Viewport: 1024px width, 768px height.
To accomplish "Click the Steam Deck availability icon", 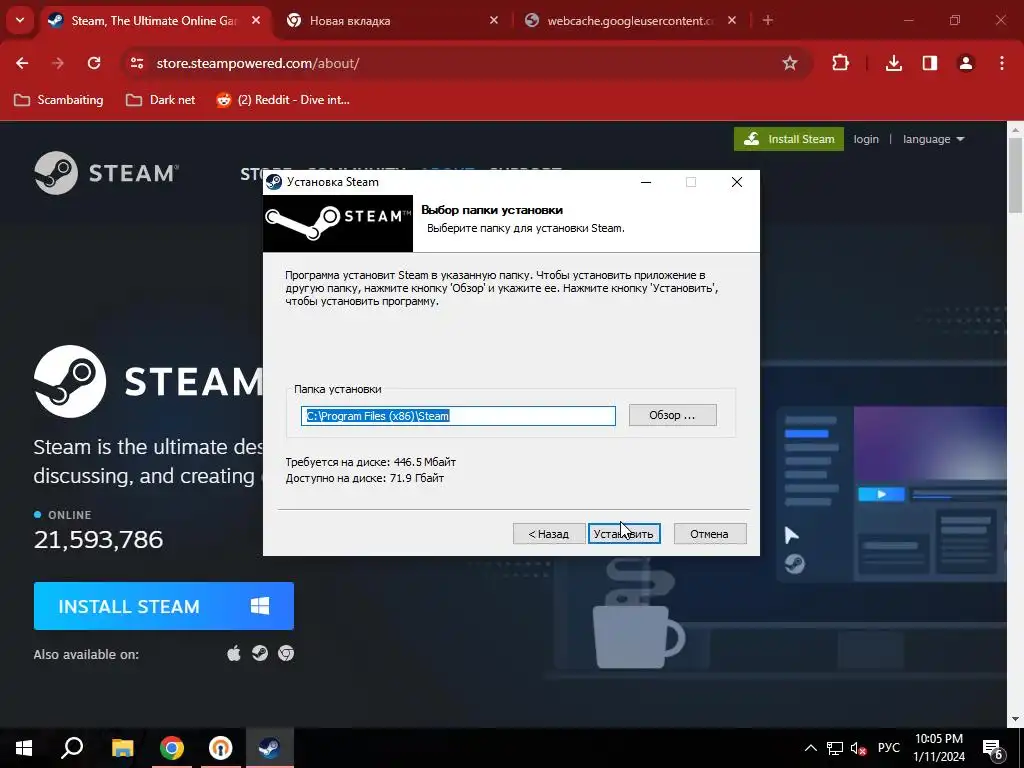I will (x=260, y=654).
